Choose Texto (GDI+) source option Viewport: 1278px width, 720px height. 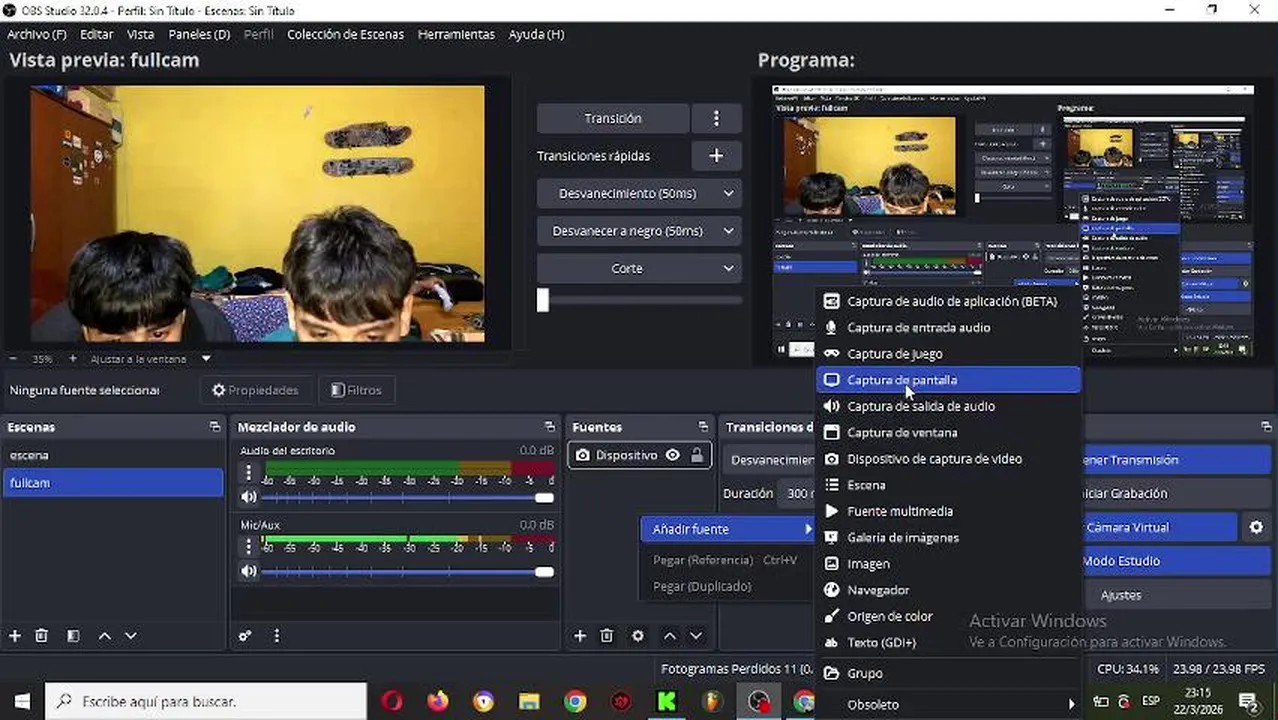pyautogui.click(x=949, y=643)
